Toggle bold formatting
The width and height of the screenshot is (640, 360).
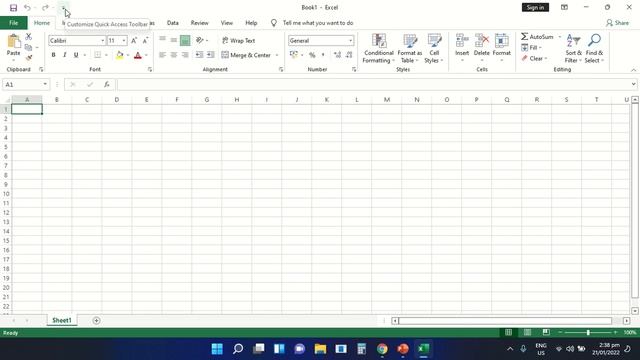(x=53, y=55)
